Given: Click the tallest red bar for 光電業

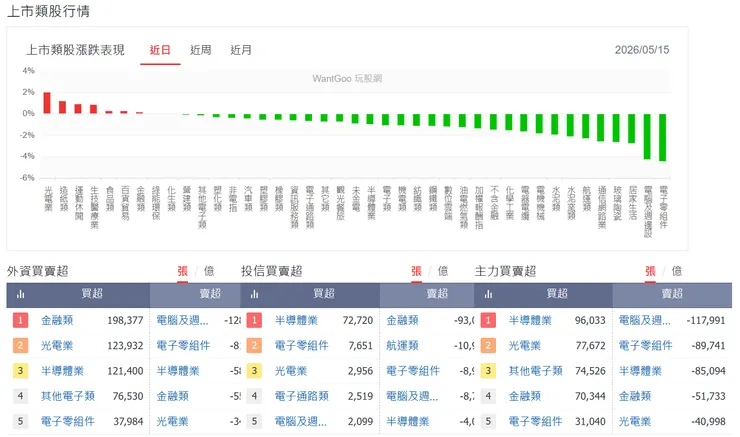Looking at the screenshot, I should [47, 103].
